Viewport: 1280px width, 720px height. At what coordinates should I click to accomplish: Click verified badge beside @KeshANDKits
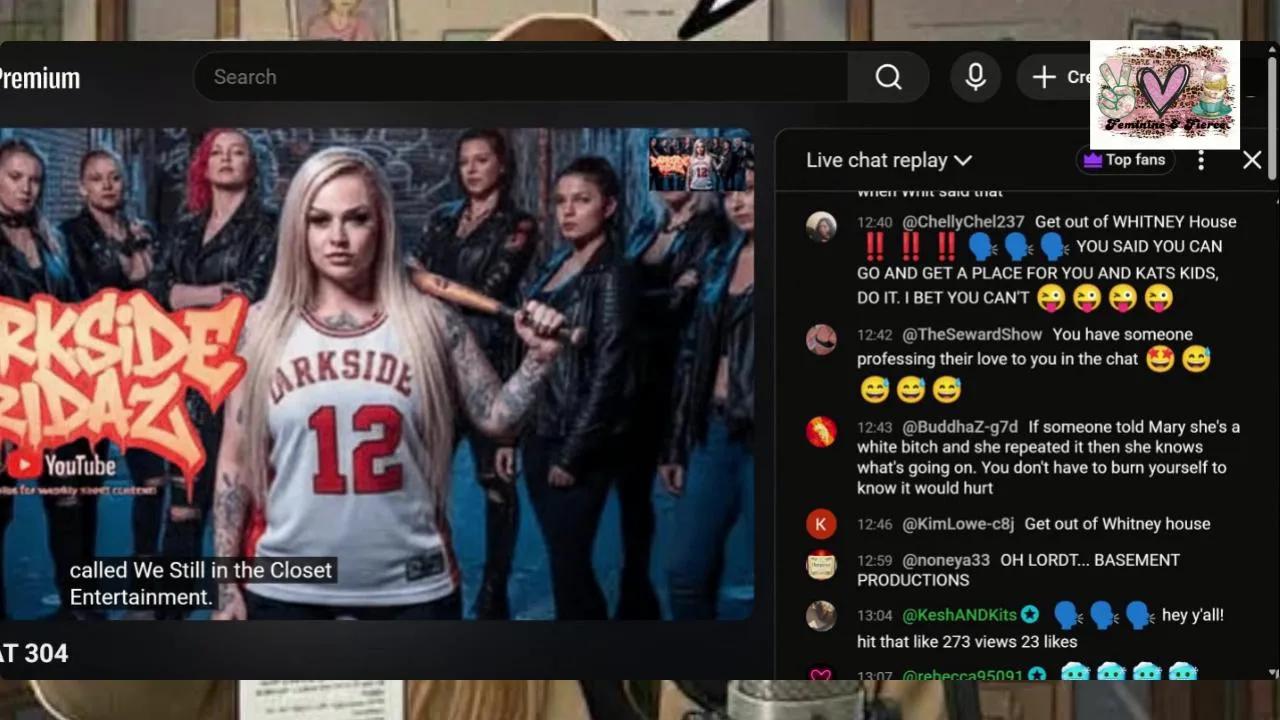1030,615
